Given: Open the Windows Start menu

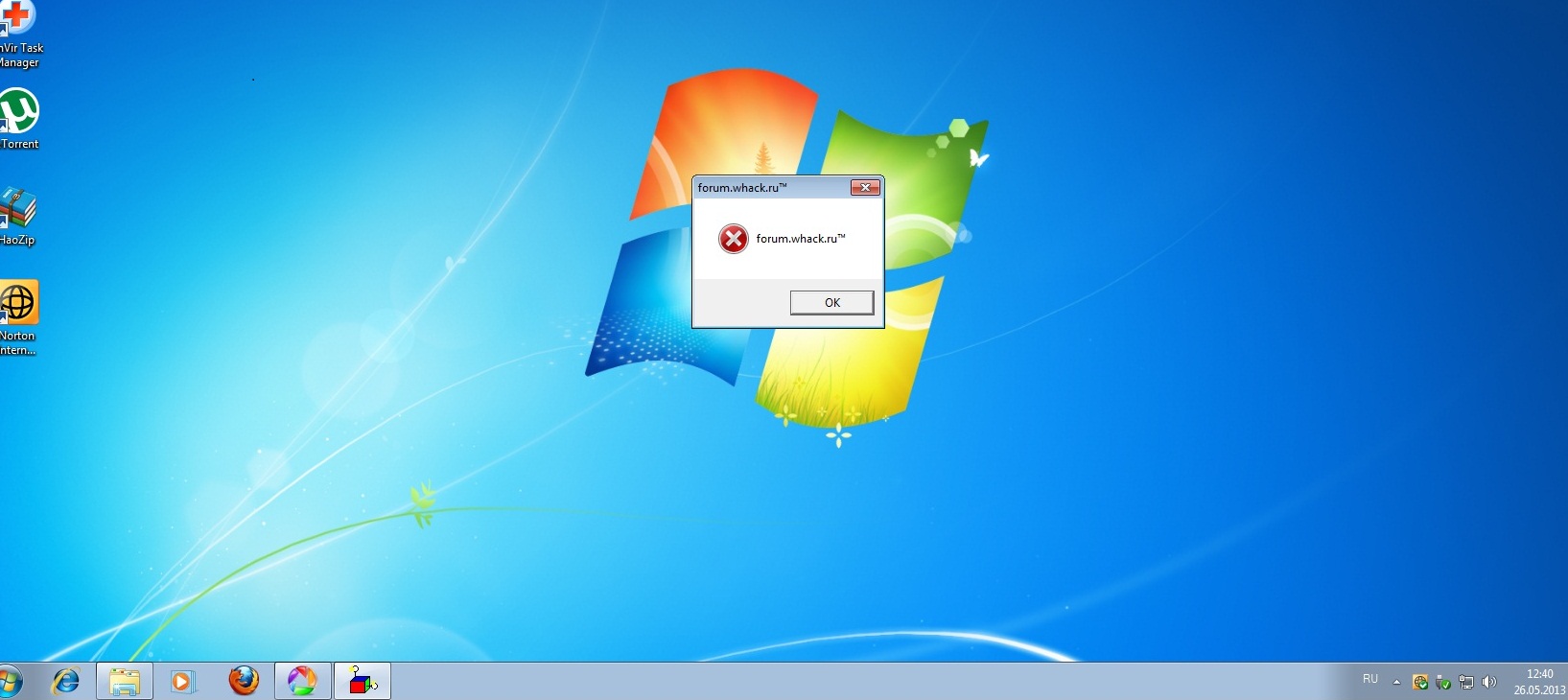Looking at the screenshot, I should (x=10, y=682).
